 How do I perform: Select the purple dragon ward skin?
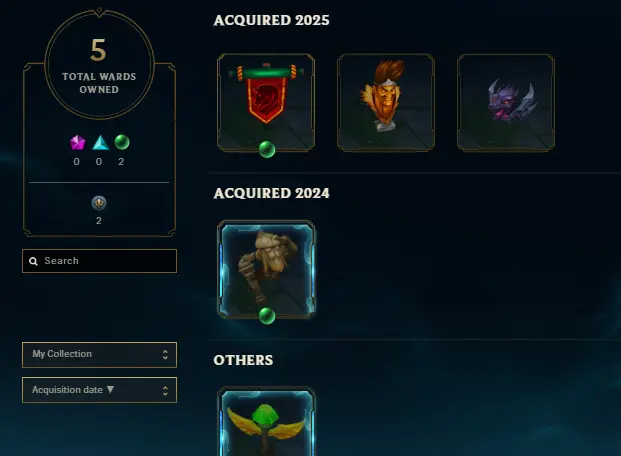(506, 102)
